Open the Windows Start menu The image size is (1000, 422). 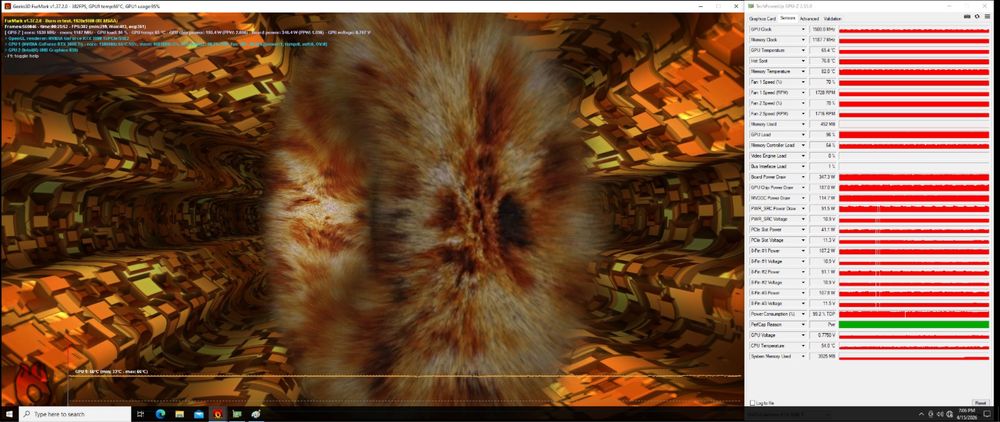pyautogui.click(x=9, y=414)
